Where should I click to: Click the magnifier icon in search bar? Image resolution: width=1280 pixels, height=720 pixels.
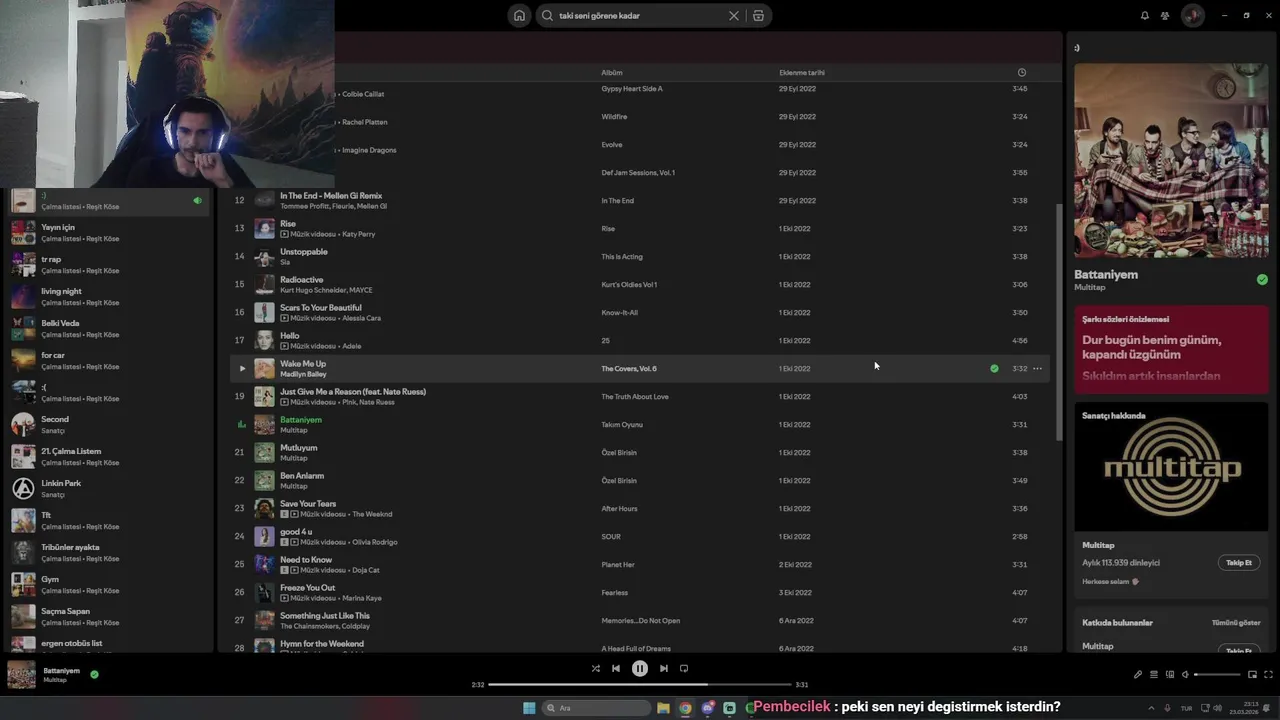[x=547, y=16]
